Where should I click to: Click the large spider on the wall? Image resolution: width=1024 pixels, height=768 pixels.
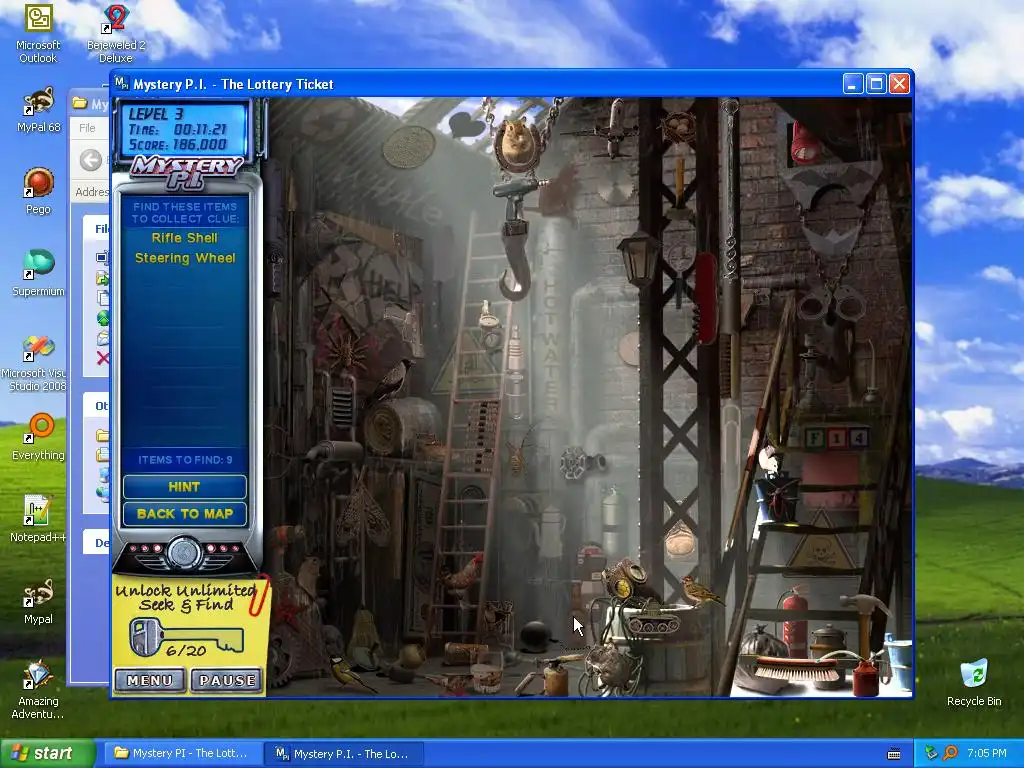[x=347, y=349]
